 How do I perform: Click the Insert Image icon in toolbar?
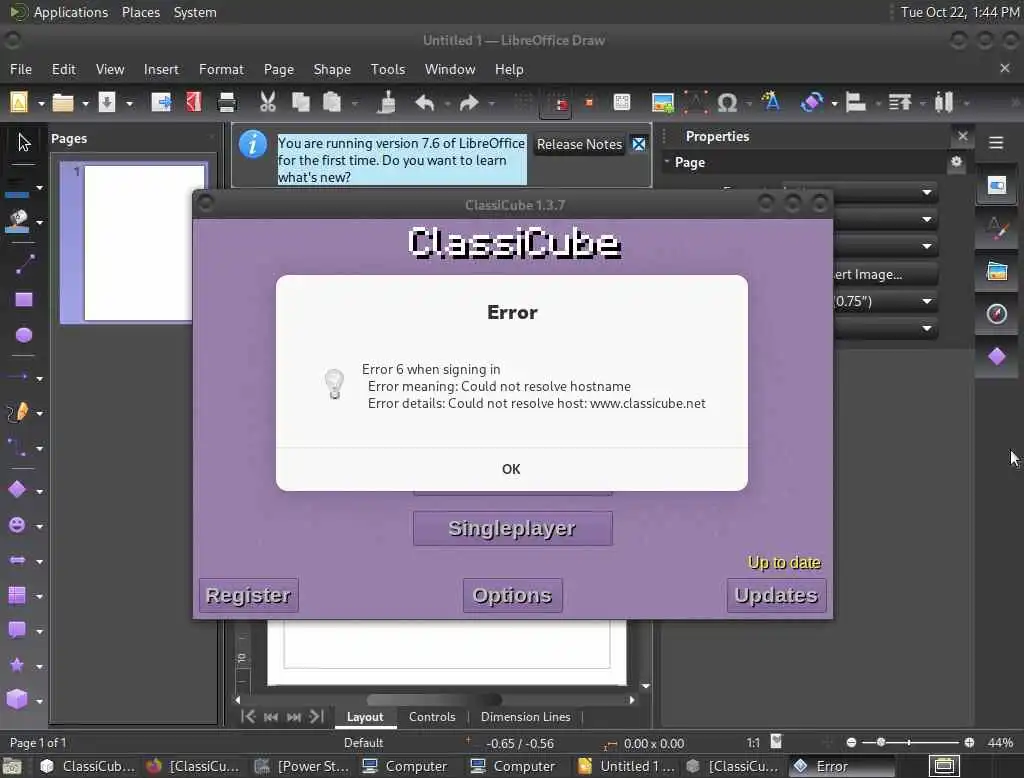click(x=662, y=103)
